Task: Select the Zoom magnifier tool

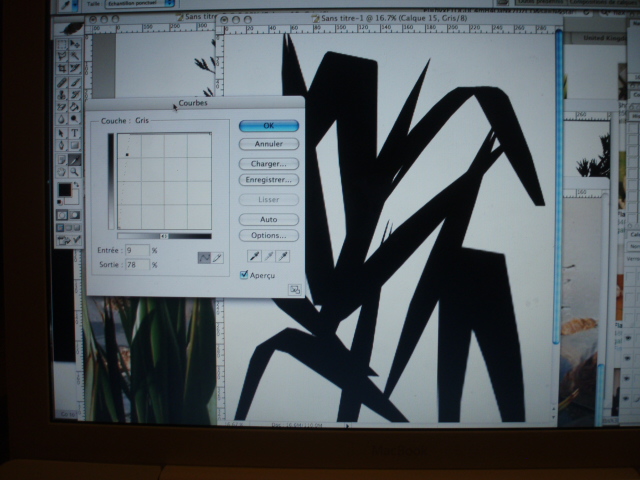Action: [x=75, y=172]
